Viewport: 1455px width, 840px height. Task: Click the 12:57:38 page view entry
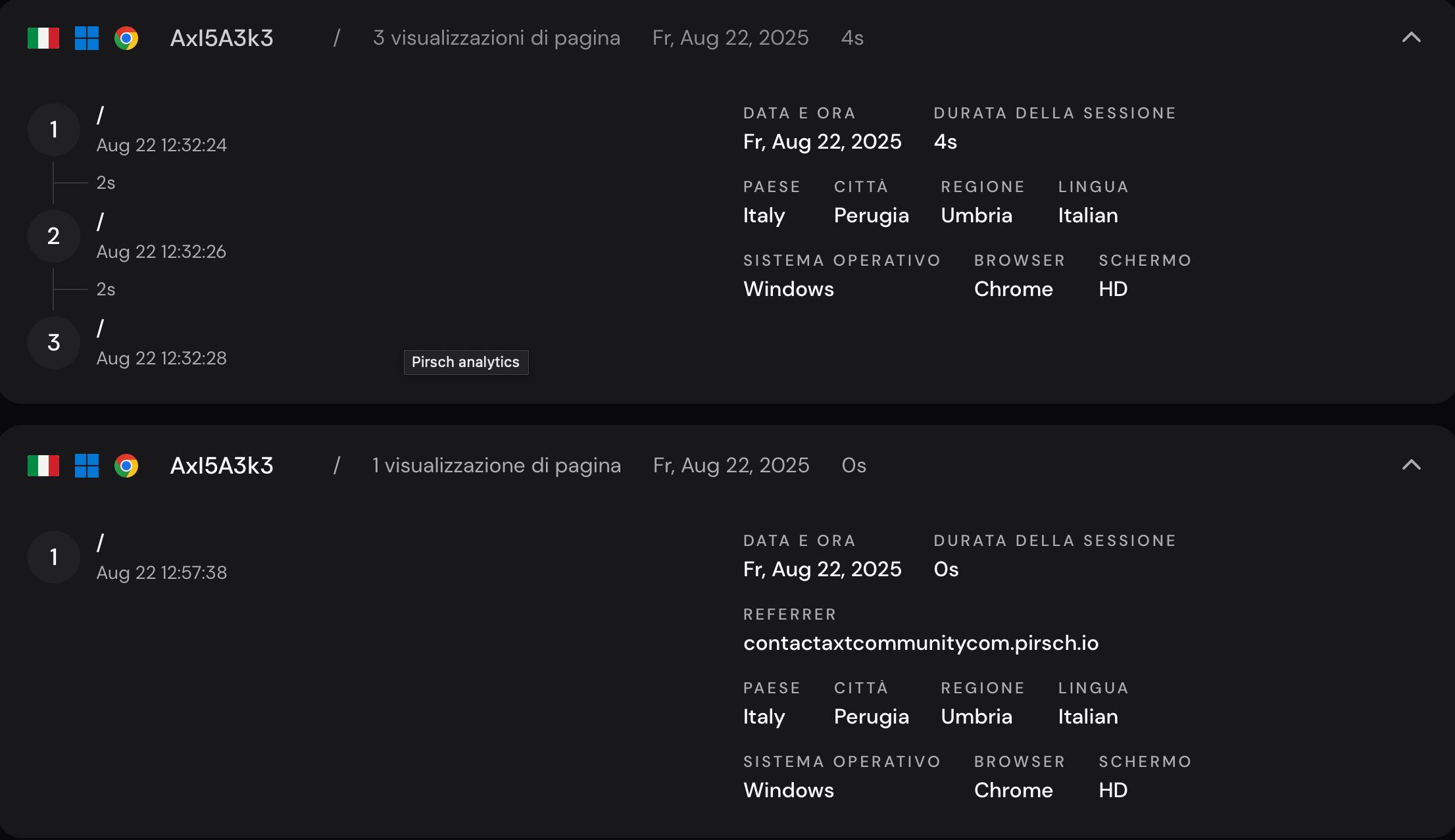point(161,572)
